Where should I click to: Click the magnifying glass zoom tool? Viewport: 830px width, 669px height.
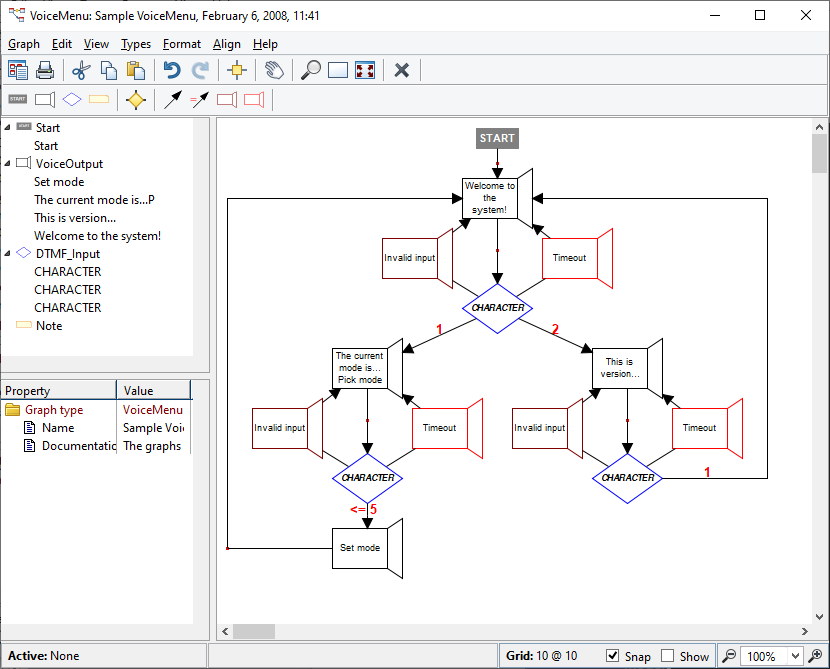[311, 70]
